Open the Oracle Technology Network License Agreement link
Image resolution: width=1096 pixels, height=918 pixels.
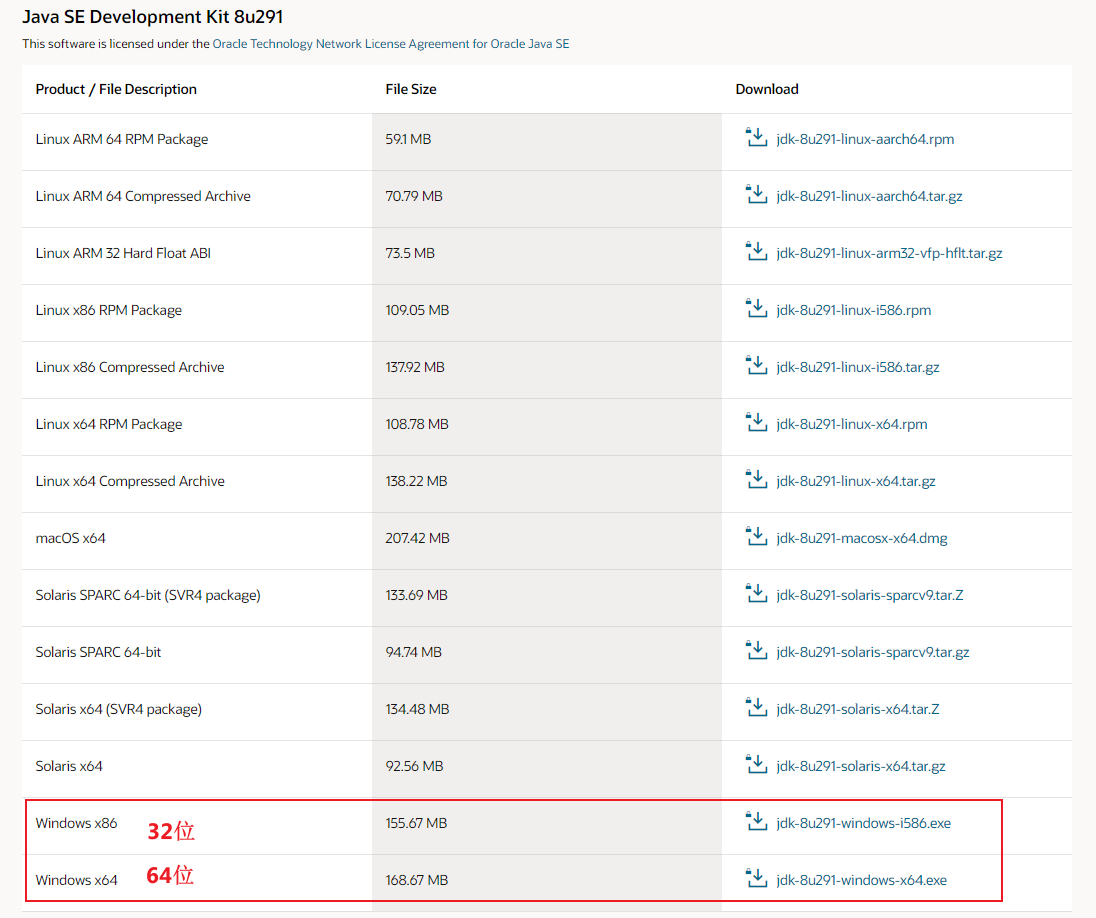point(391,44)
